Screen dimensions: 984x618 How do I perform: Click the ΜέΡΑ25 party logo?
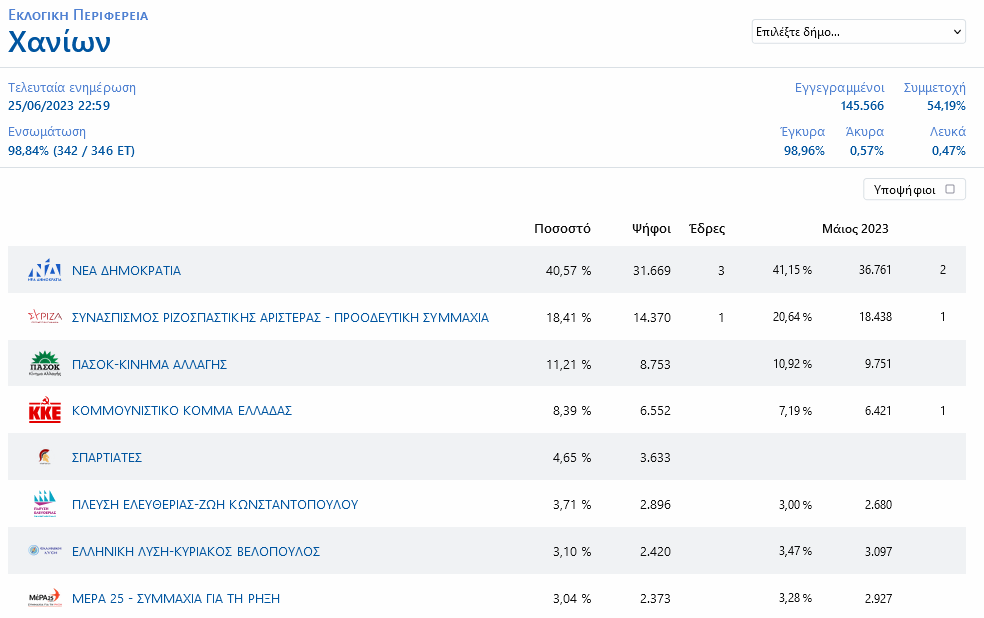45,598
